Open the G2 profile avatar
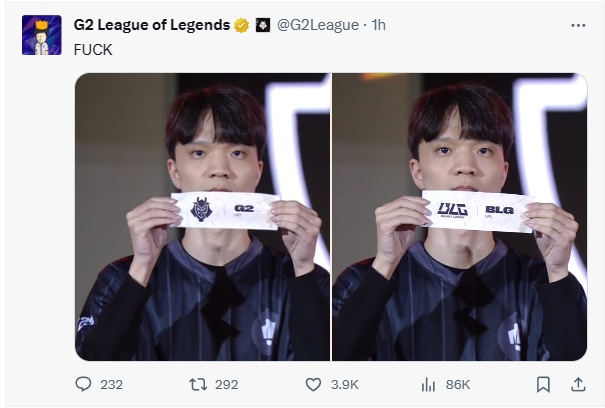Viewport: 605px width, 408px height. pyautogui.click(x=41, y=35)
